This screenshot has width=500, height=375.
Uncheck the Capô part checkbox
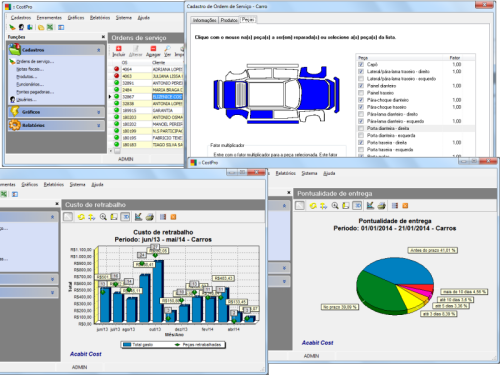[x=361, y=64]
